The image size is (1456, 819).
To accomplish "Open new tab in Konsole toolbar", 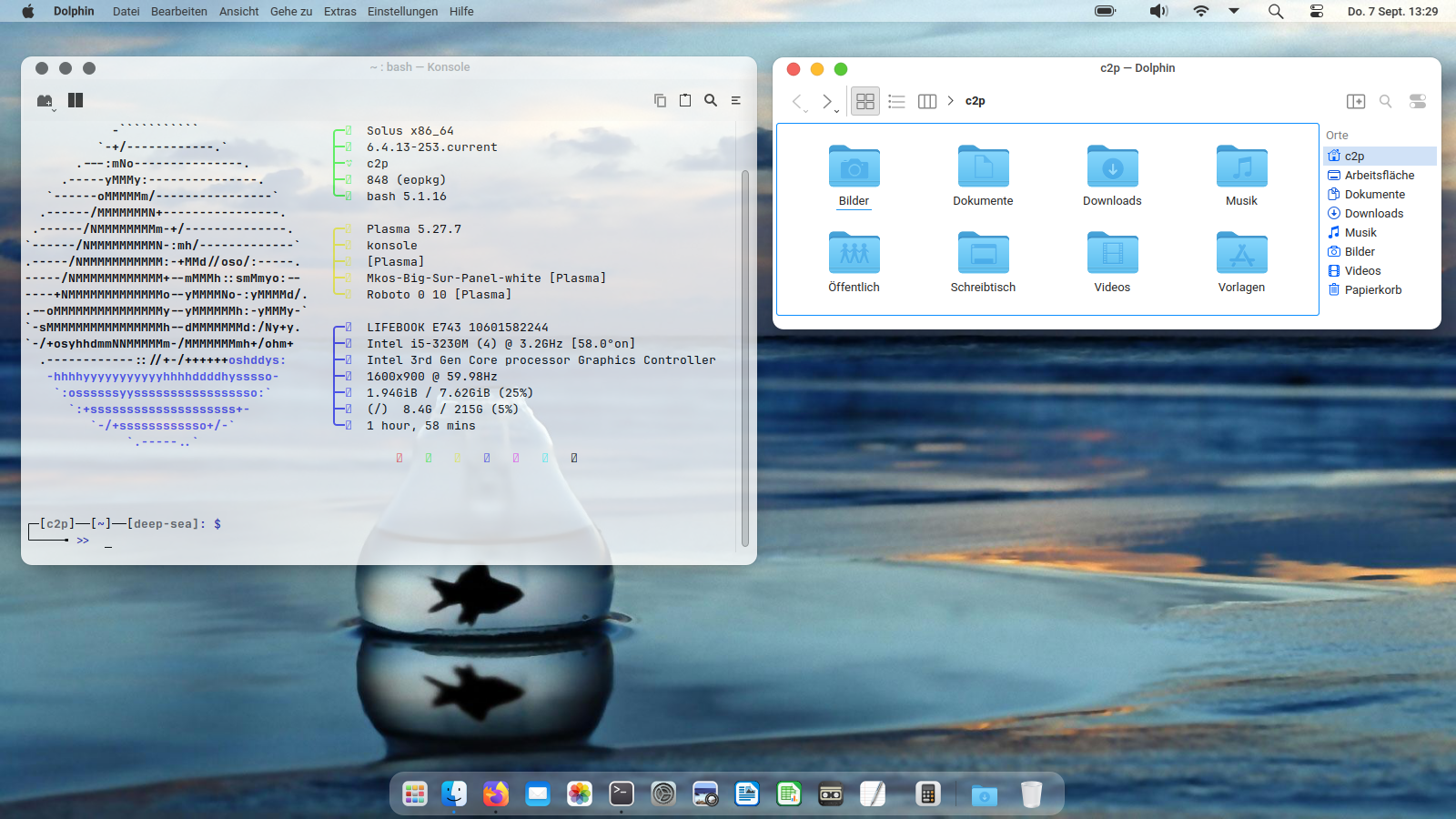I will pyautogui.click(x=45, y=101).
